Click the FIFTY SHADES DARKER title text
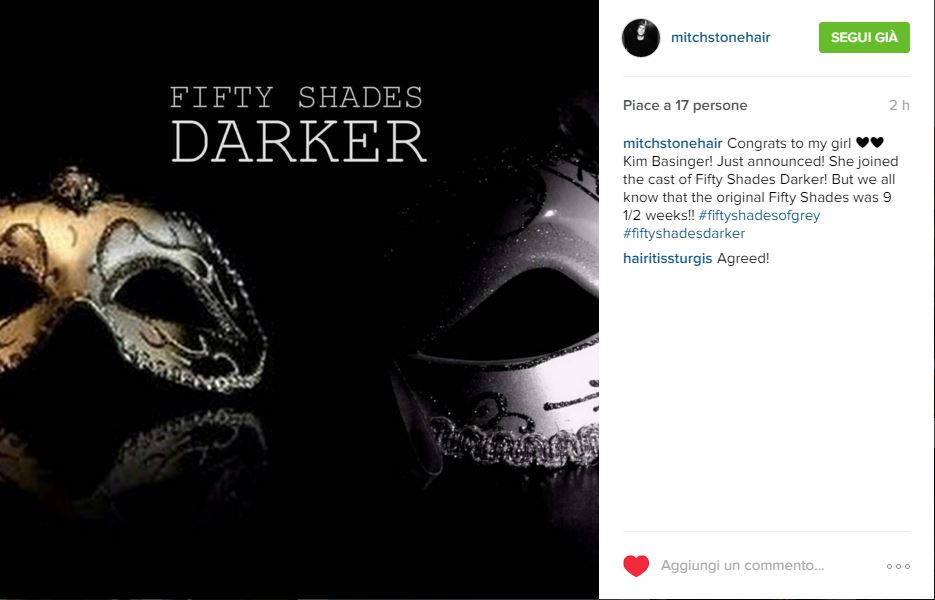The width and height of the screenshot is (935, 600). click(298, 124)
